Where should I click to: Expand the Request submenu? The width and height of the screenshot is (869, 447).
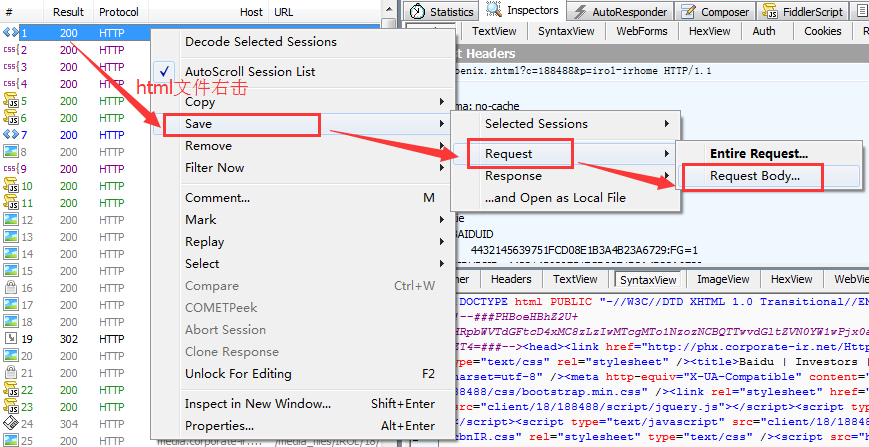coord(565,154)
